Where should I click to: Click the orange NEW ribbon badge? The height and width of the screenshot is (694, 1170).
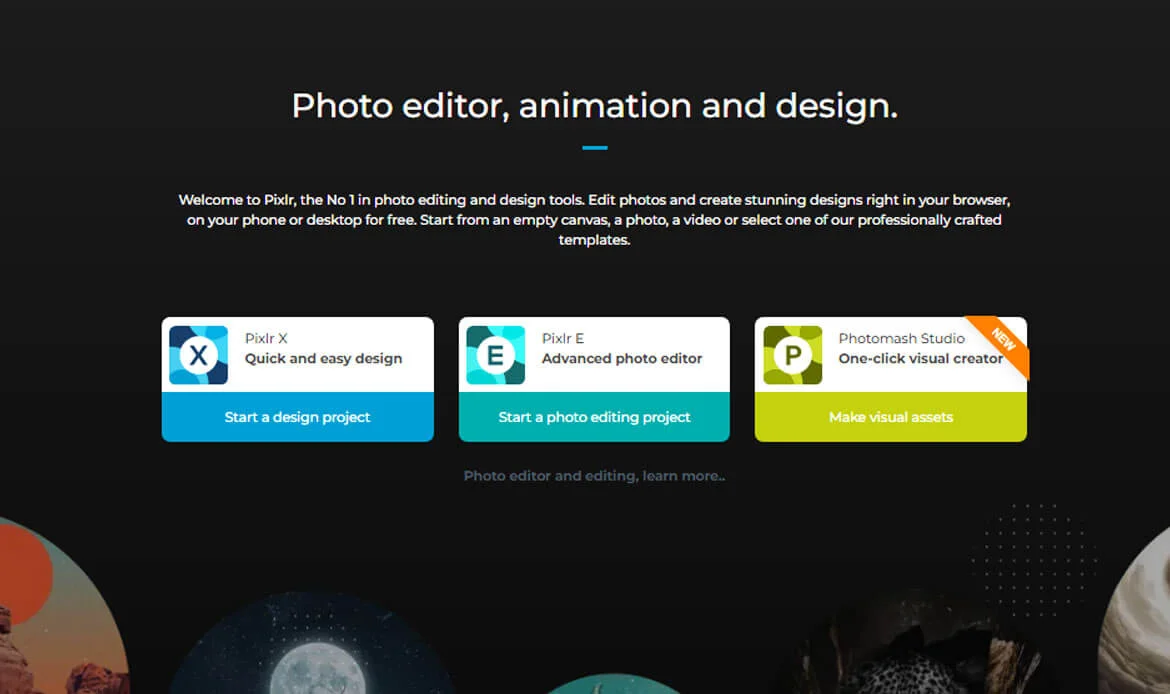pos(1005,341)
